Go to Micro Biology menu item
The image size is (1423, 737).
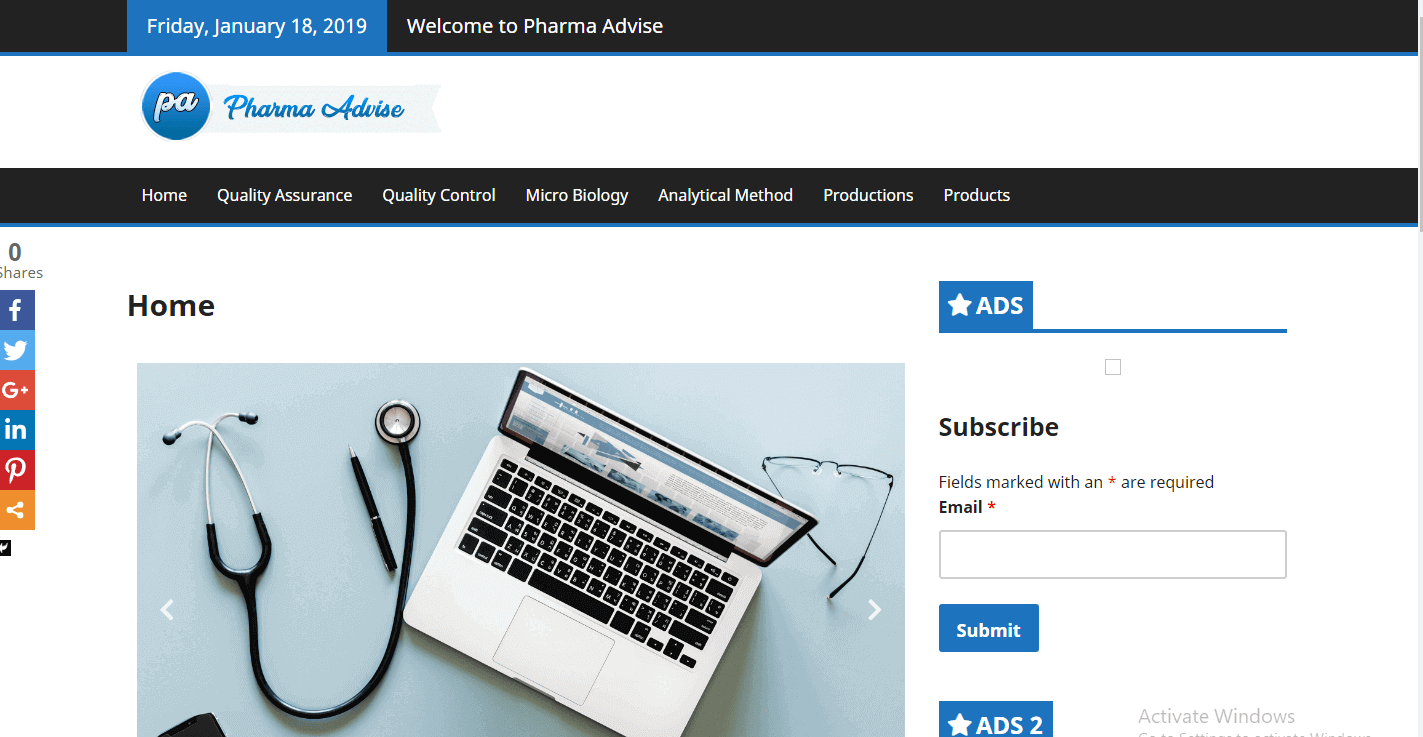click(577, 195)
